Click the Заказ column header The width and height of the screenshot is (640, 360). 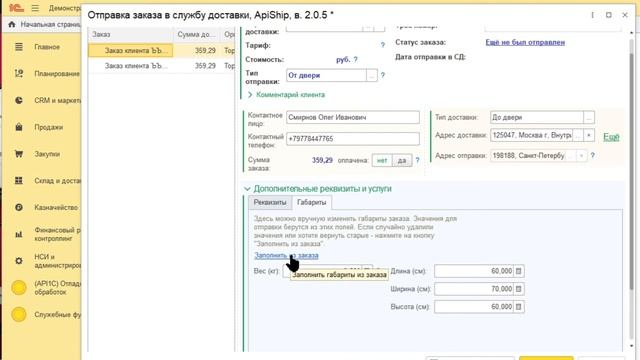click(131, 35)
